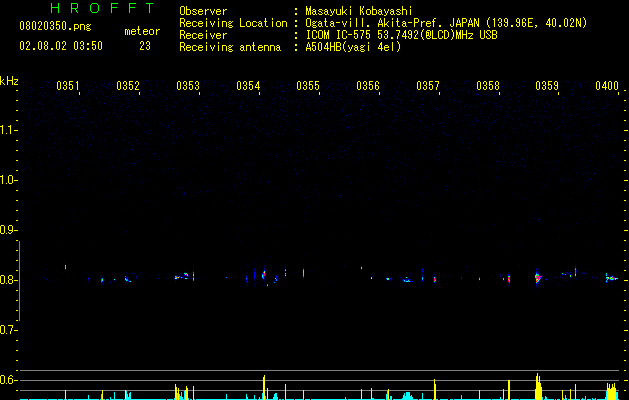This screenshot has height=400, width=629.
Task: Click the 0353 time marker
Action: (x=188, y=86)
